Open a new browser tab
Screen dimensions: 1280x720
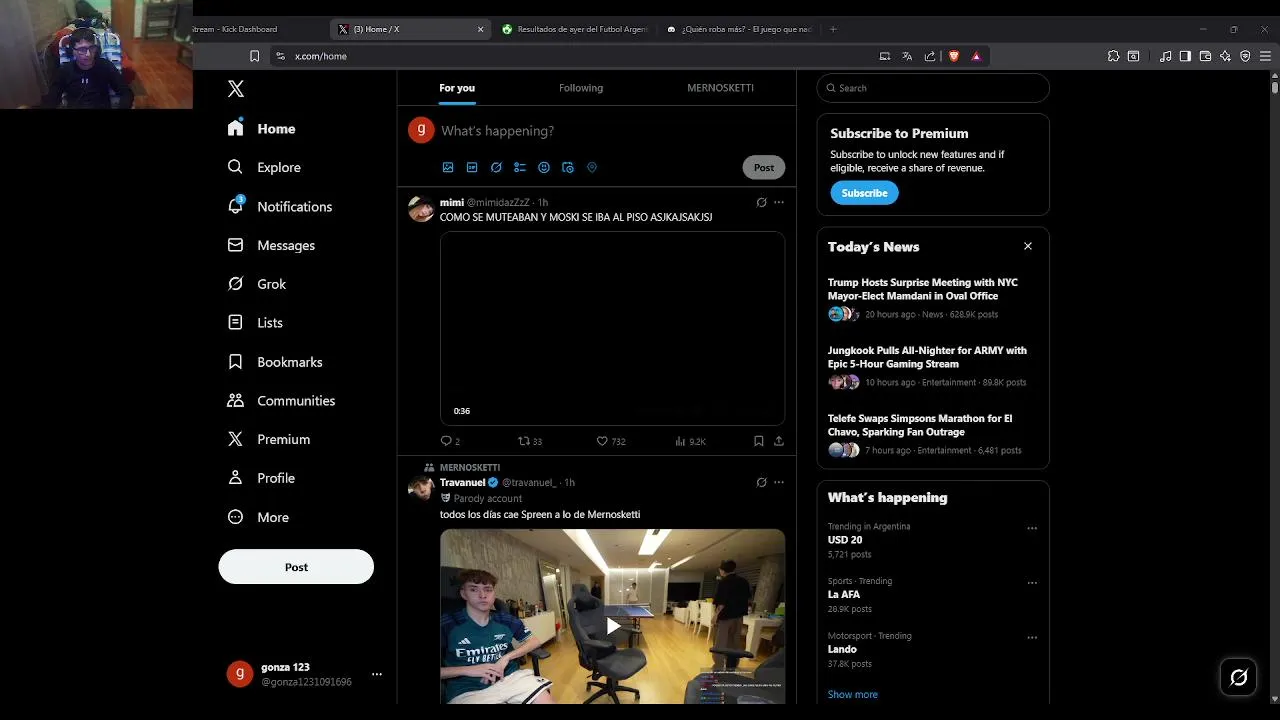point(833,29)
